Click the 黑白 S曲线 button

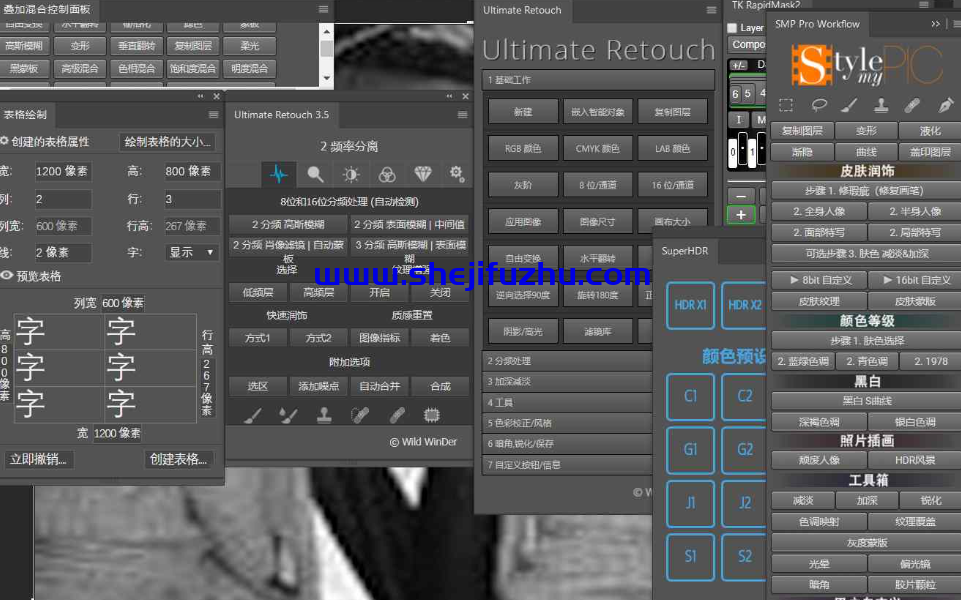pos(866,401)
